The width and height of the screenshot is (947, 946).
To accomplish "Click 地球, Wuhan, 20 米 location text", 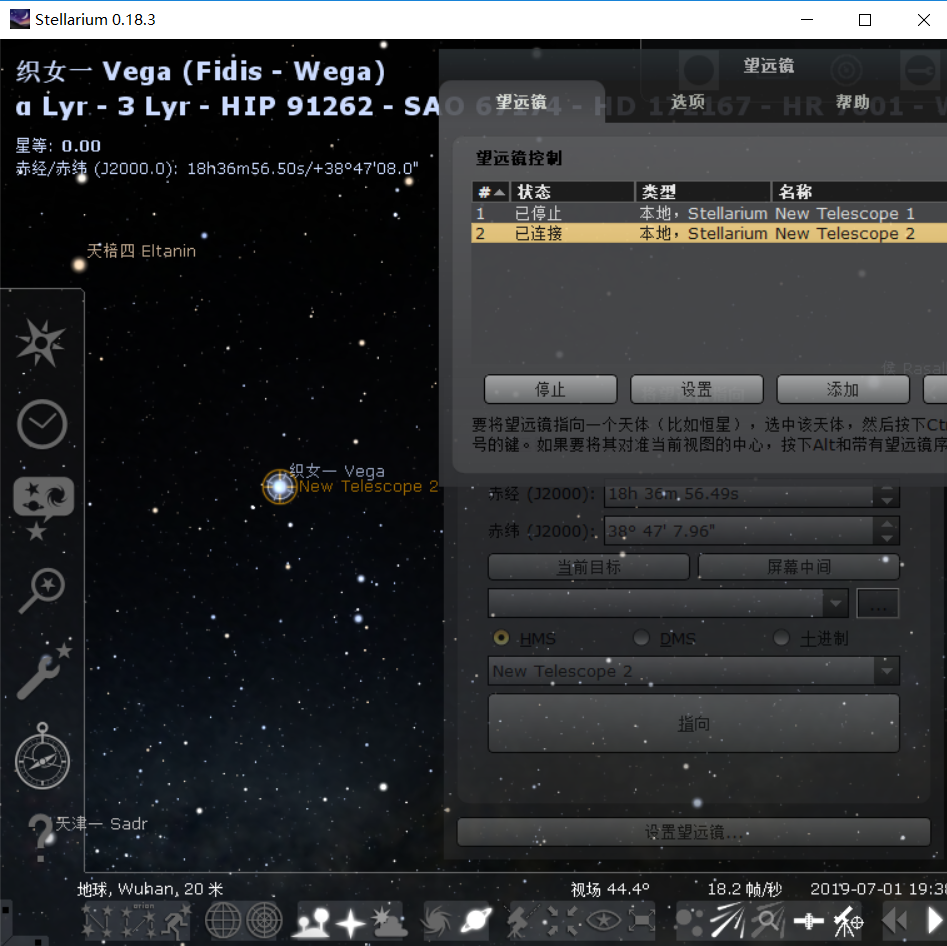I will pyautogui.click(x=150, y=889).
